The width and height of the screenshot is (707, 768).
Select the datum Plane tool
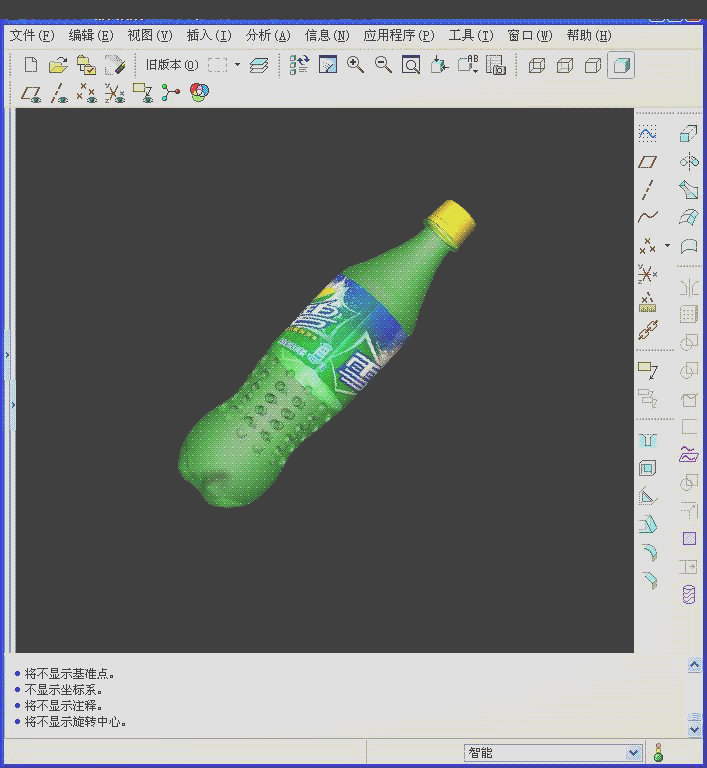click(x=648, y=162)
